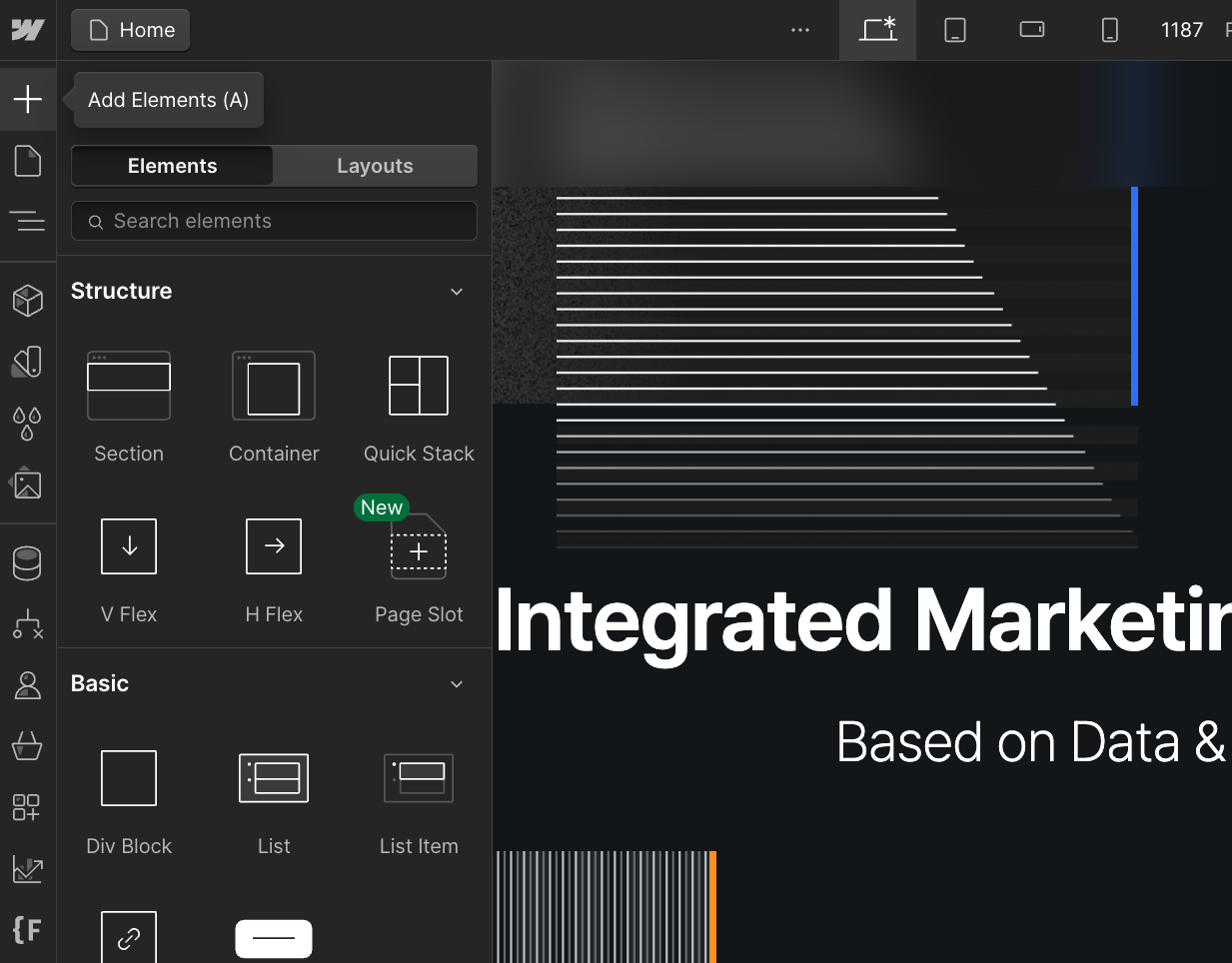Screen dimensions: 1232x963
Task: Click the 1187 canvas width value
Action: coord(1182,30)
